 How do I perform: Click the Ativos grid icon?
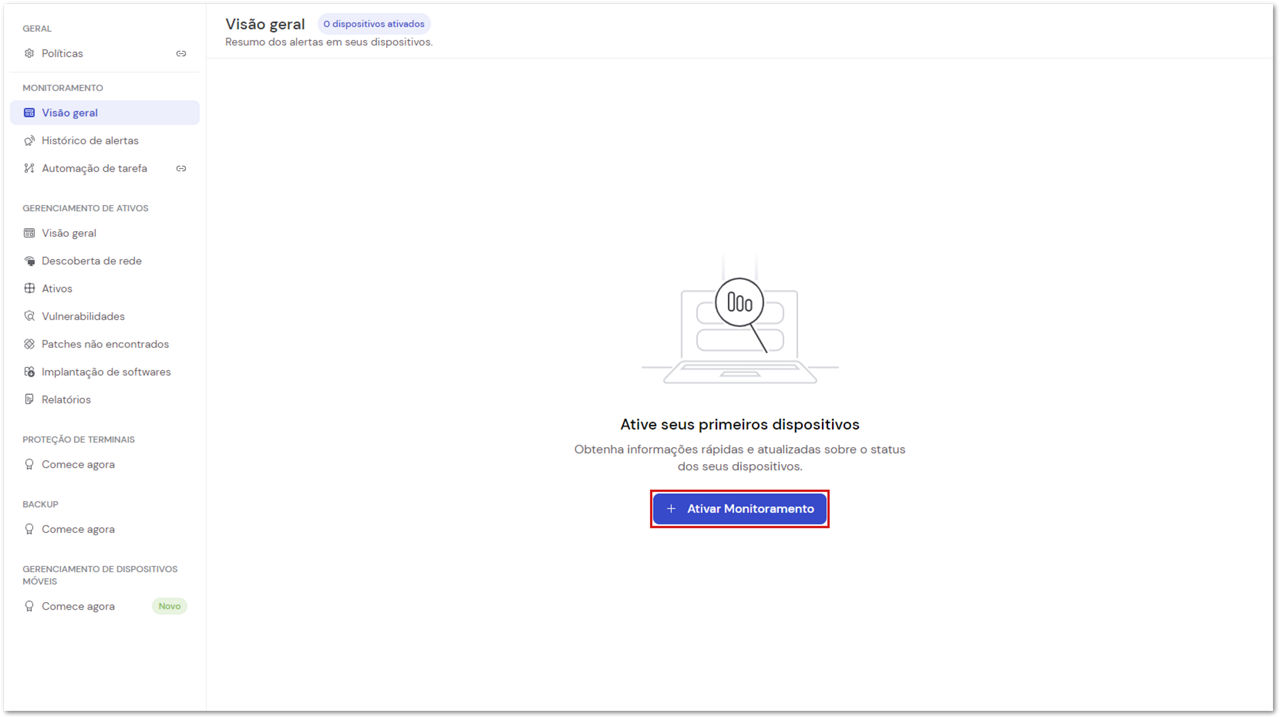point(29,289)
